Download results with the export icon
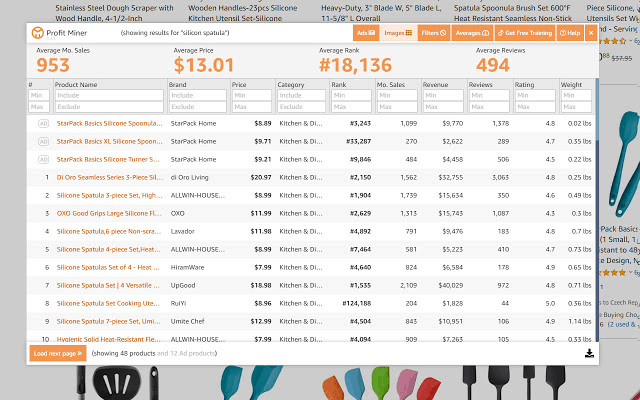The width and height of the screenshot is (640, 400). tap(589, 353)
